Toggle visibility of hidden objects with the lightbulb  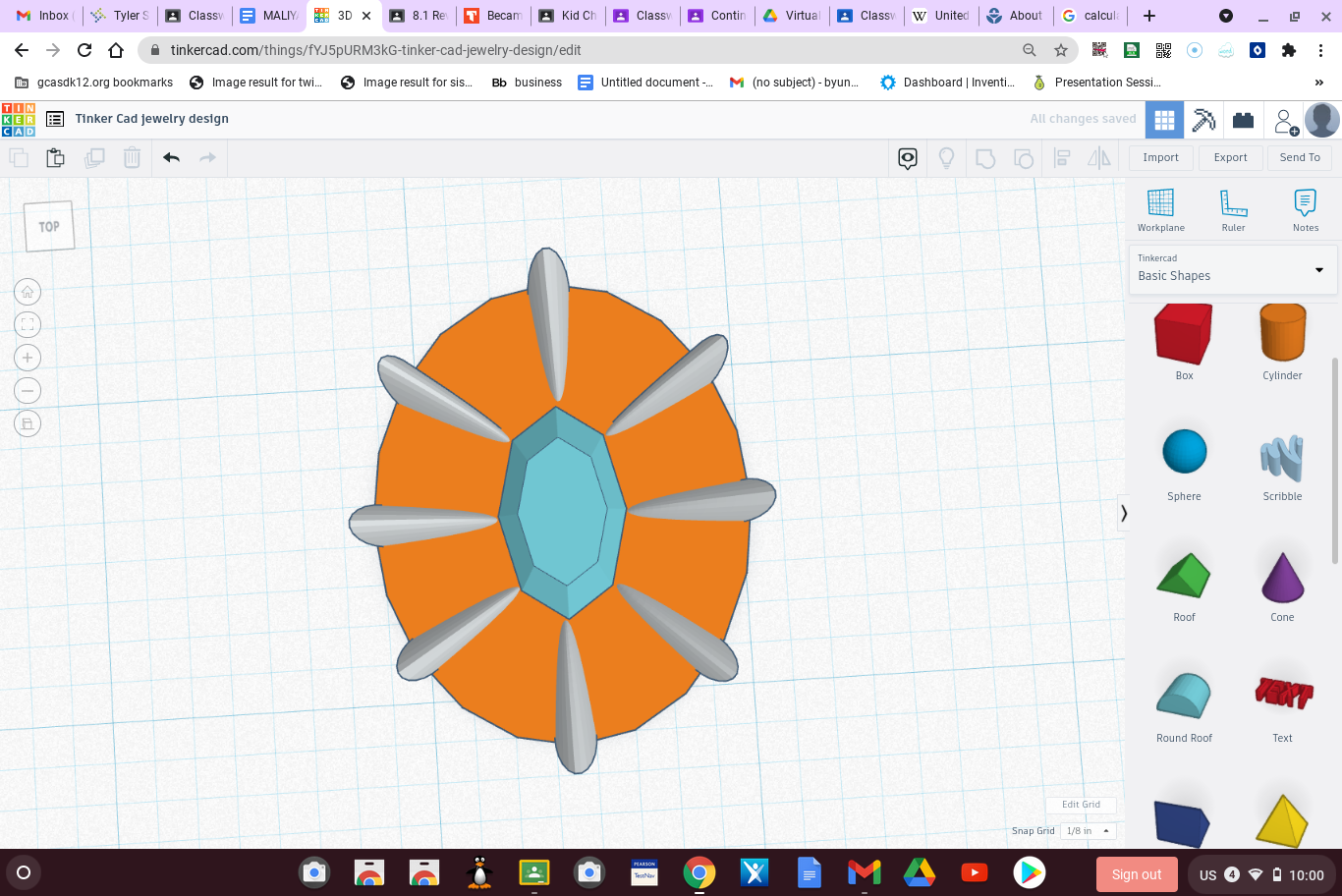(946, 157)
